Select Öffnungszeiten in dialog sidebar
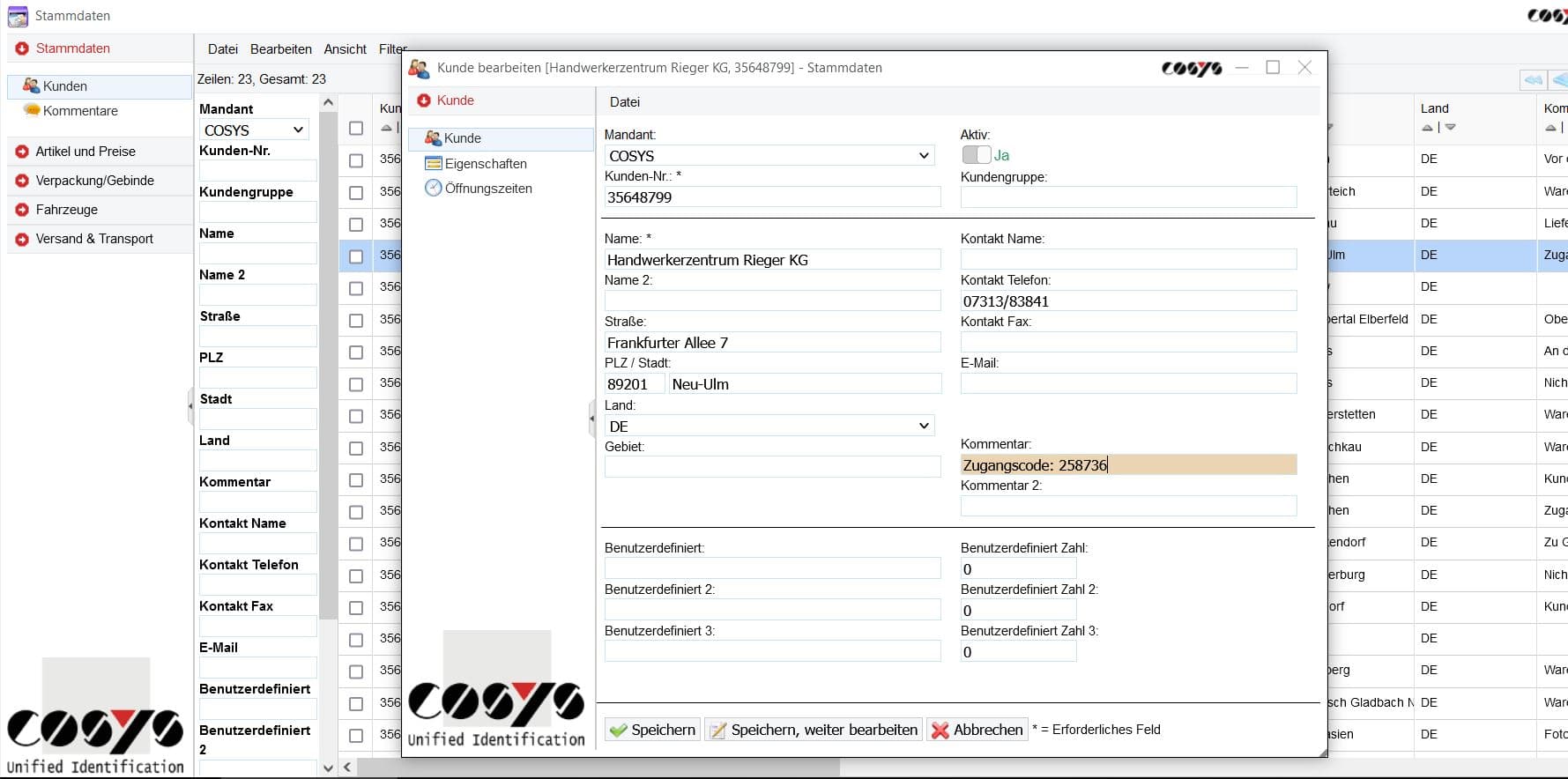The width and height of the screenshot is (1568, 779). (488, 189)
